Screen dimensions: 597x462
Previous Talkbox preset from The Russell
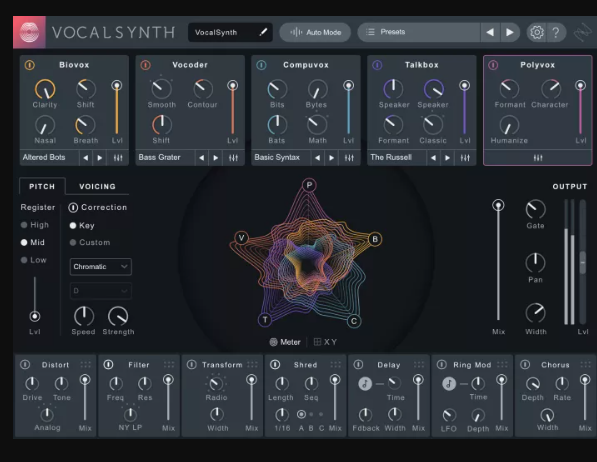433,158
